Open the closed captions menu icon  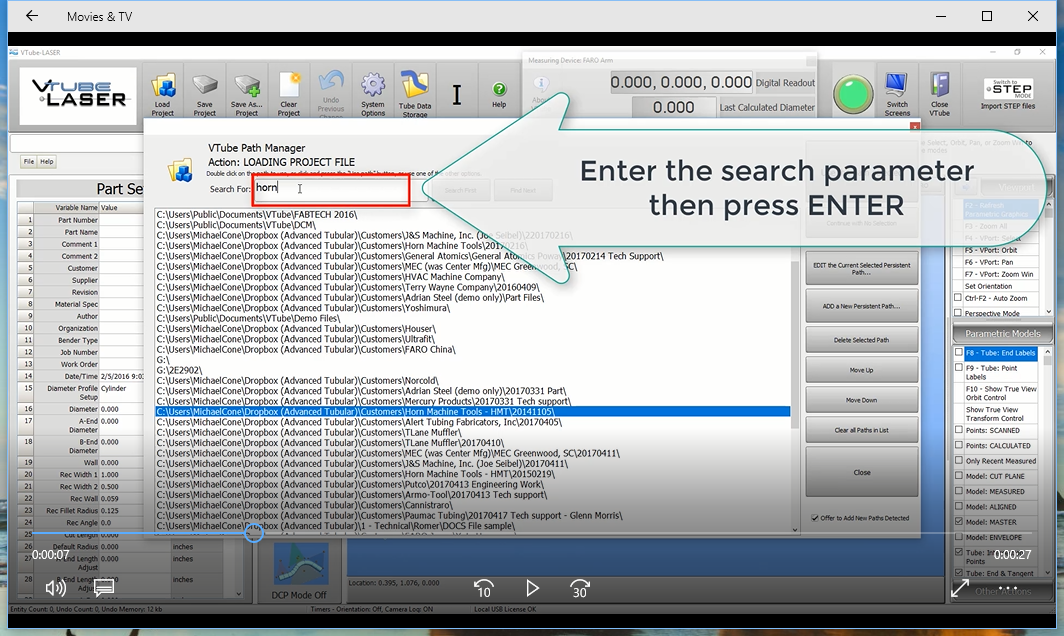[x=104, y=588]
